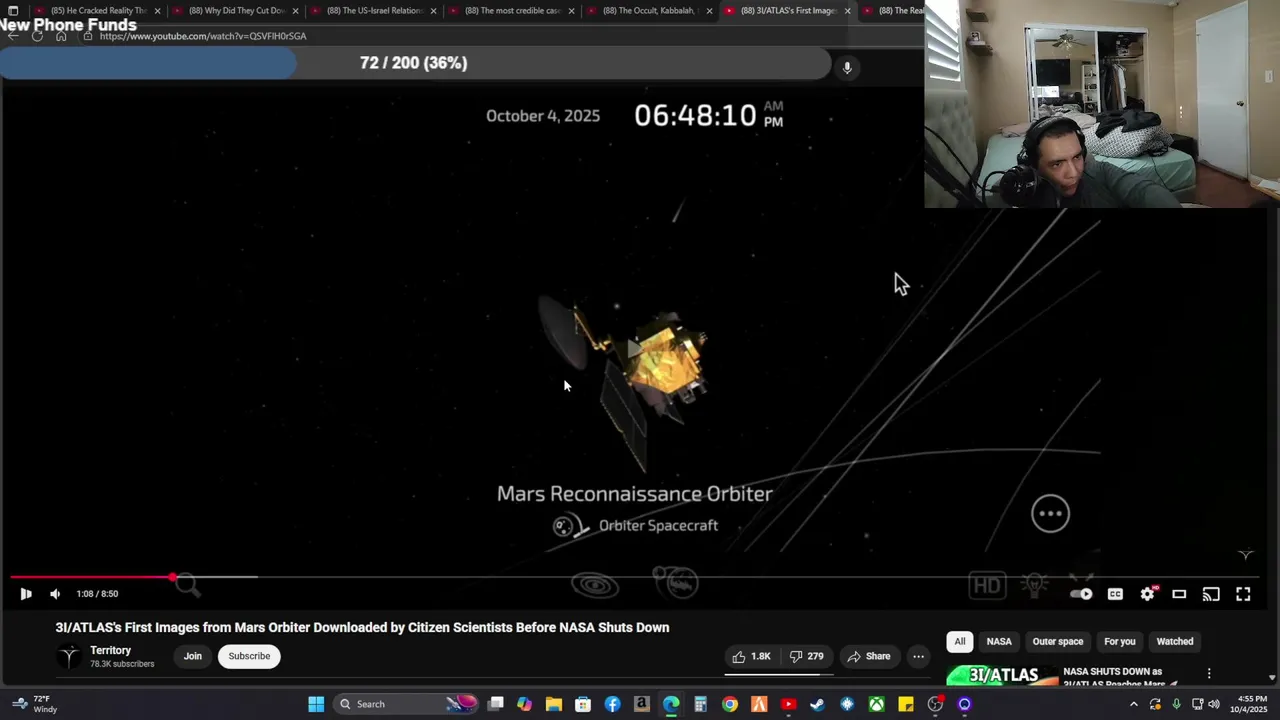
Task: Enter fullscreen mode
Action: pyautogui.click(x=1243, y=594)
